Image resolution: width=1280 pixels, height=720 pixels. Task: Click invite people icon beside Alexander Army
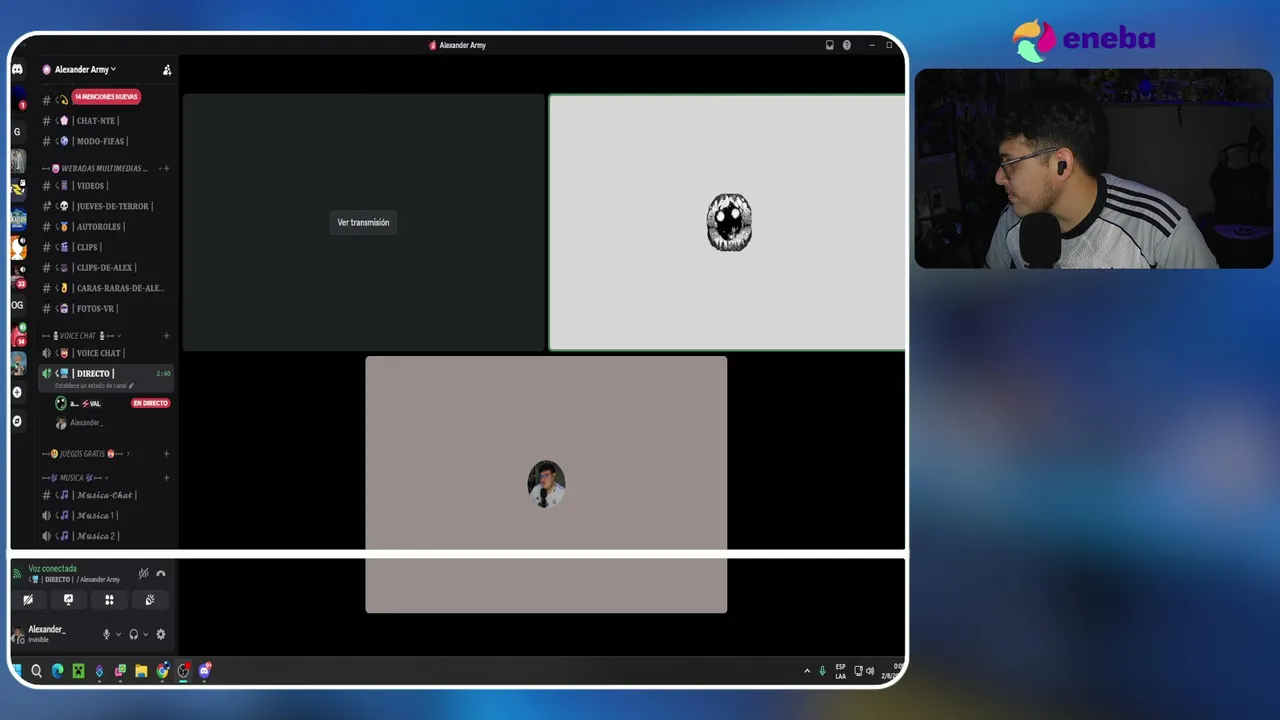(x=167, y=70)
